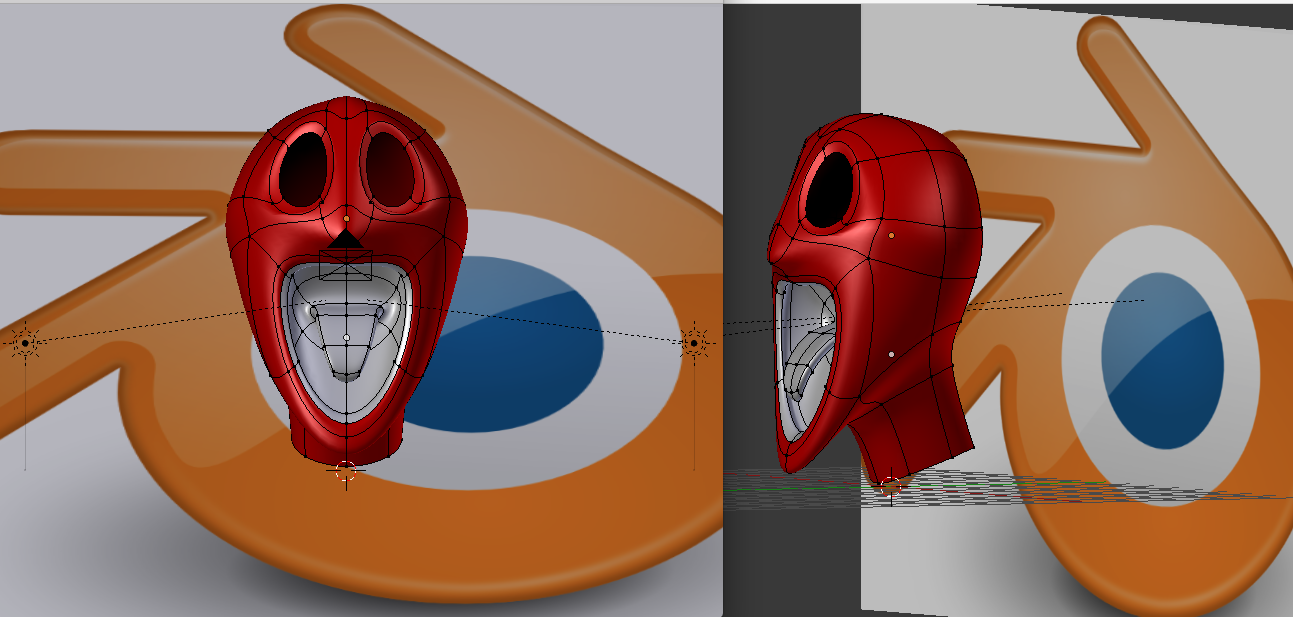Select the point lamp between both viewports
1293x617 pixels.
tap(694, 343)
